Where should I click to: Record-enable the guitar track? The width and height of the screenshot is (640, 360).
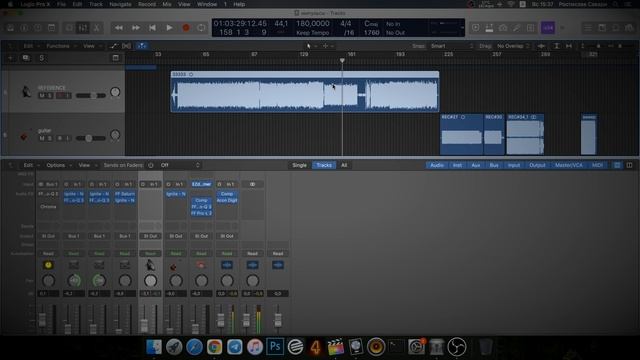(x=60, y=138)
